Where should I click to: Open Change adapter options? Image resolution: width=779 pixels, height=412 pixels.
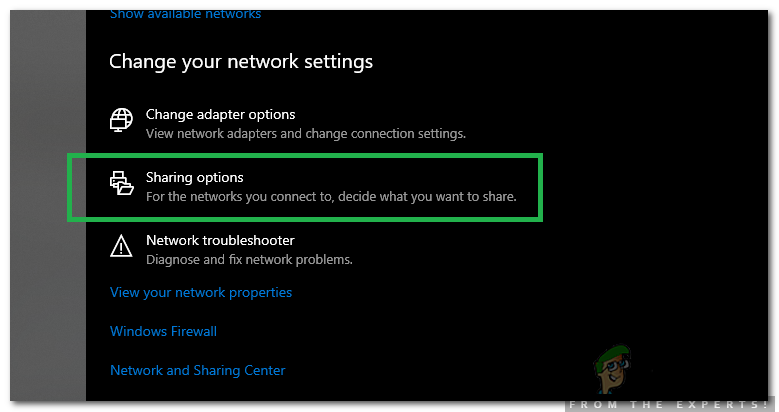[x=220, y=115]
